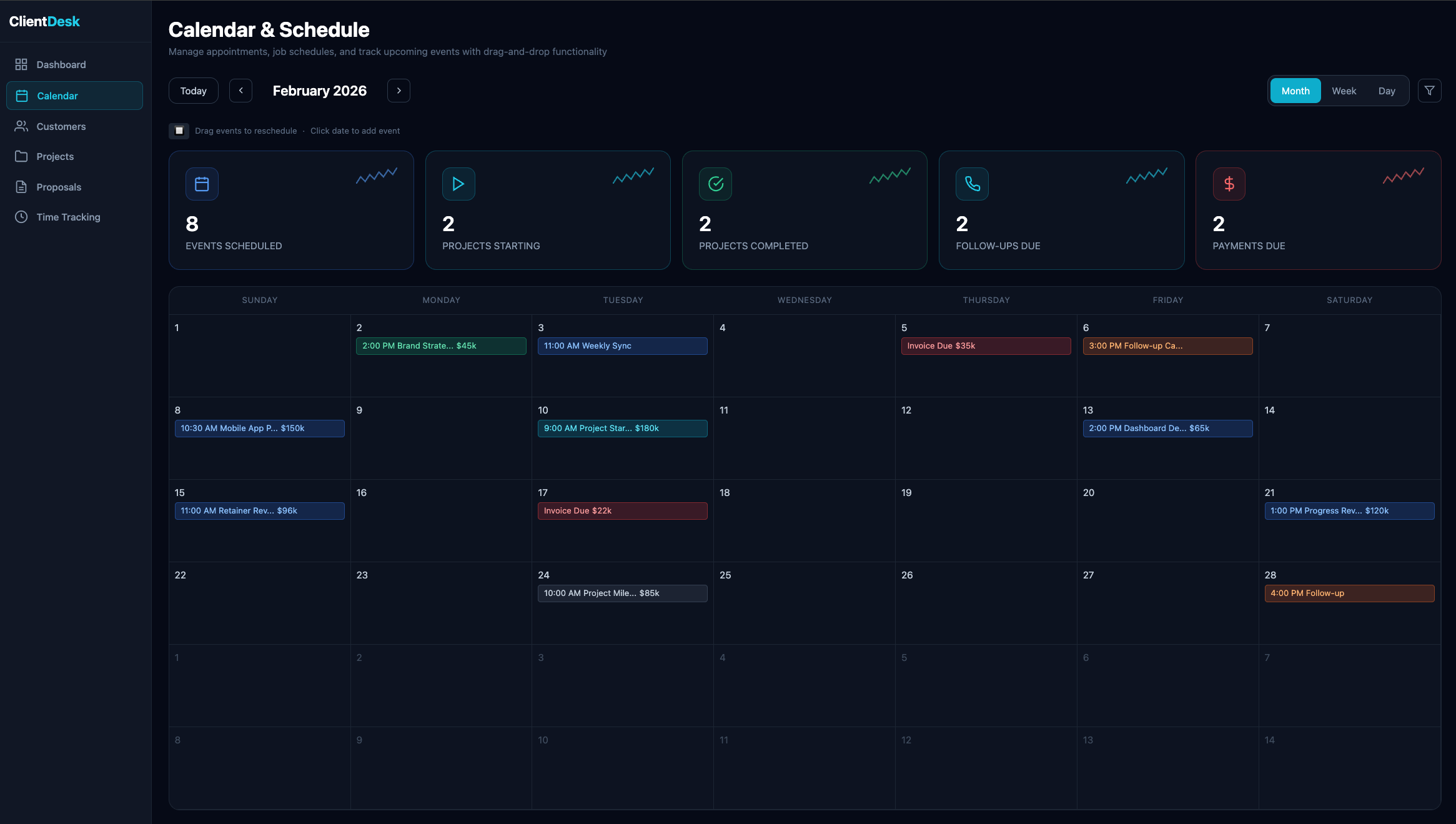Click the Events Scheduled calendar icon
Viewport: 1456px width, 824px height.
coord(201,183)
